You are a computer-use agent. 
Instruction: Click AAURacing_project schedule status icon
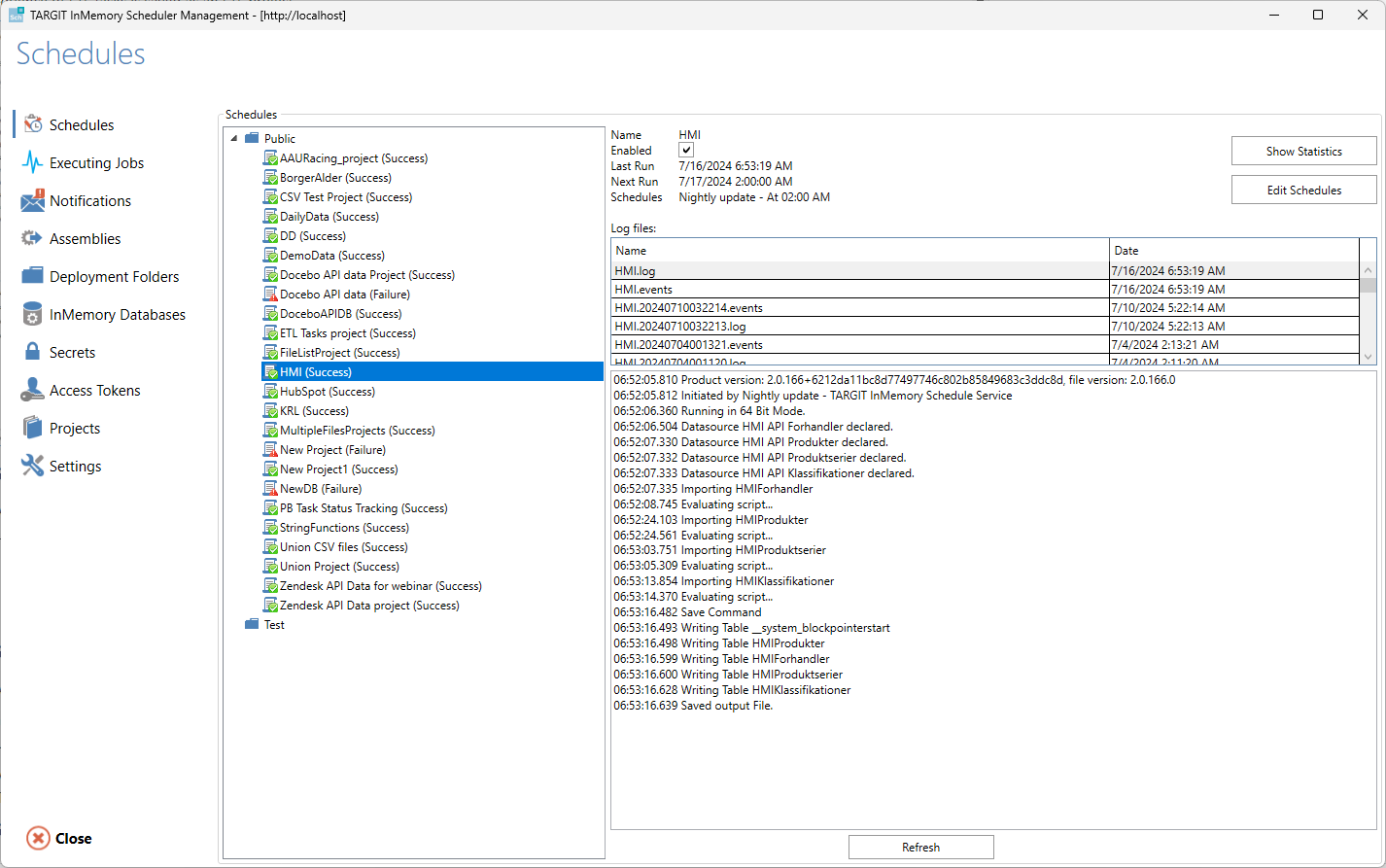coord(271,158)
